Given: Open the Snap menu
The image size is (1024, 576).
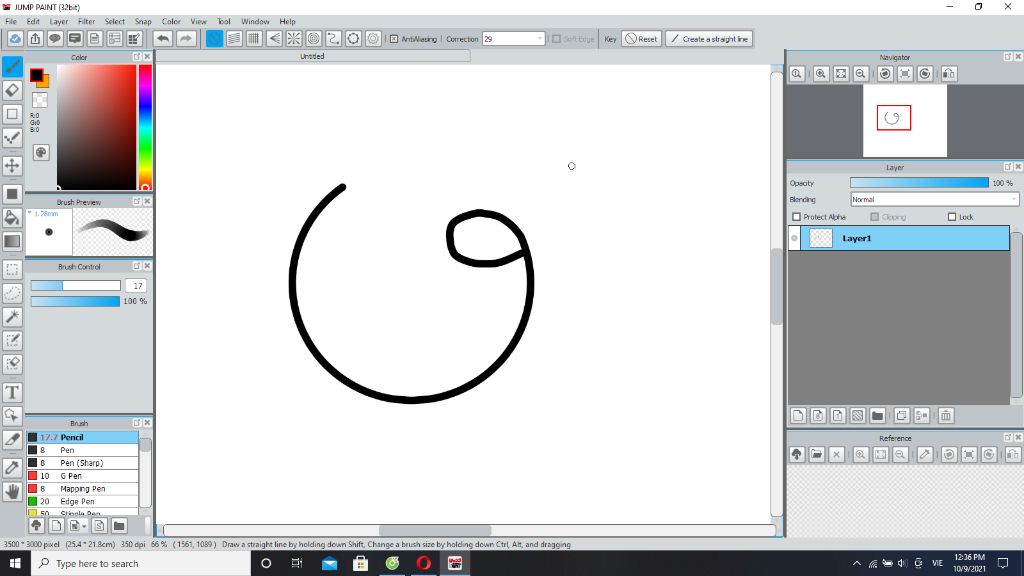Looking at the screenshot, I should point(143,22).
